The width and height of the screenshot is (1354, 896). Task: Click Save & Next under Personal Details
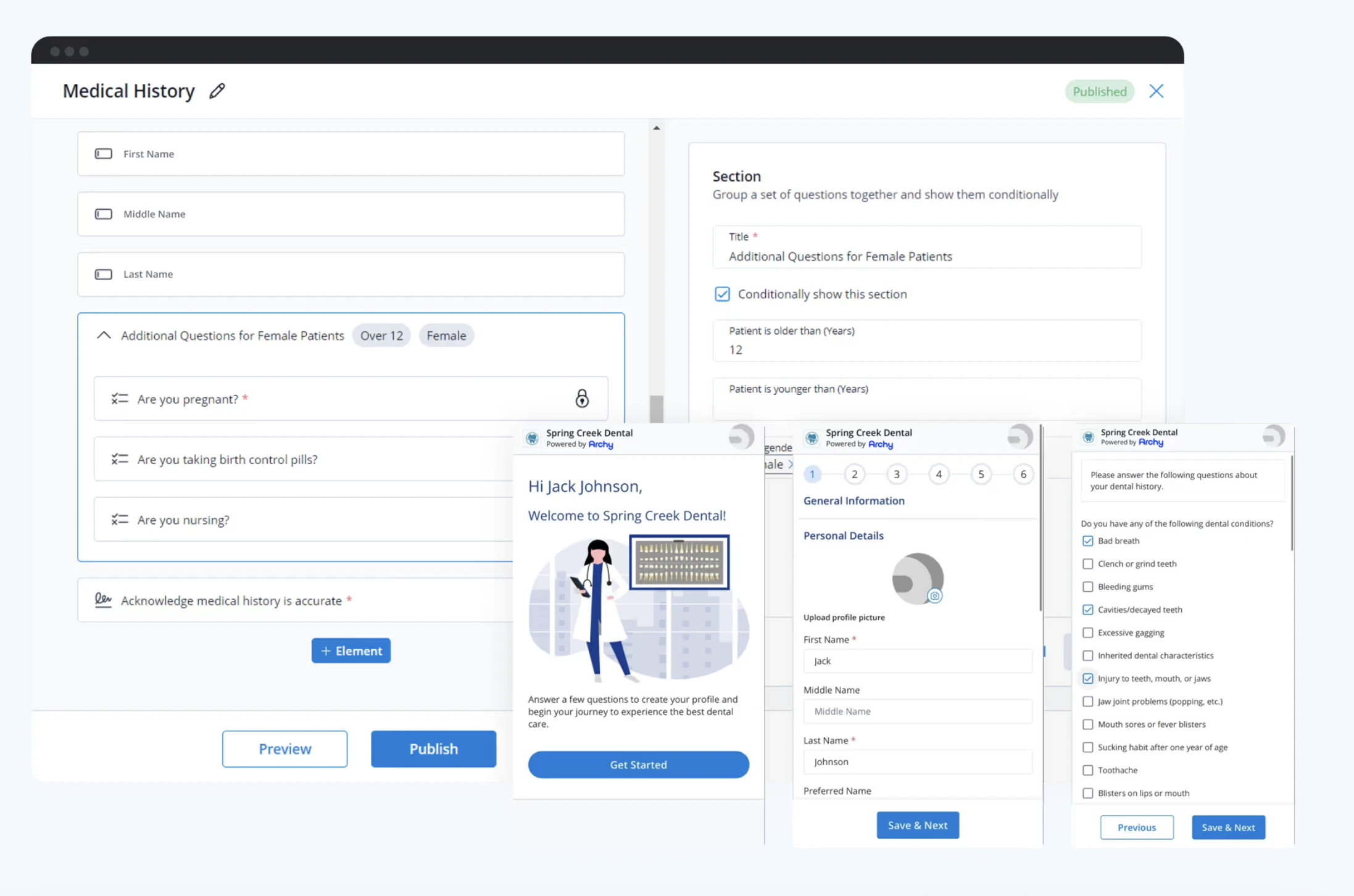917,825
